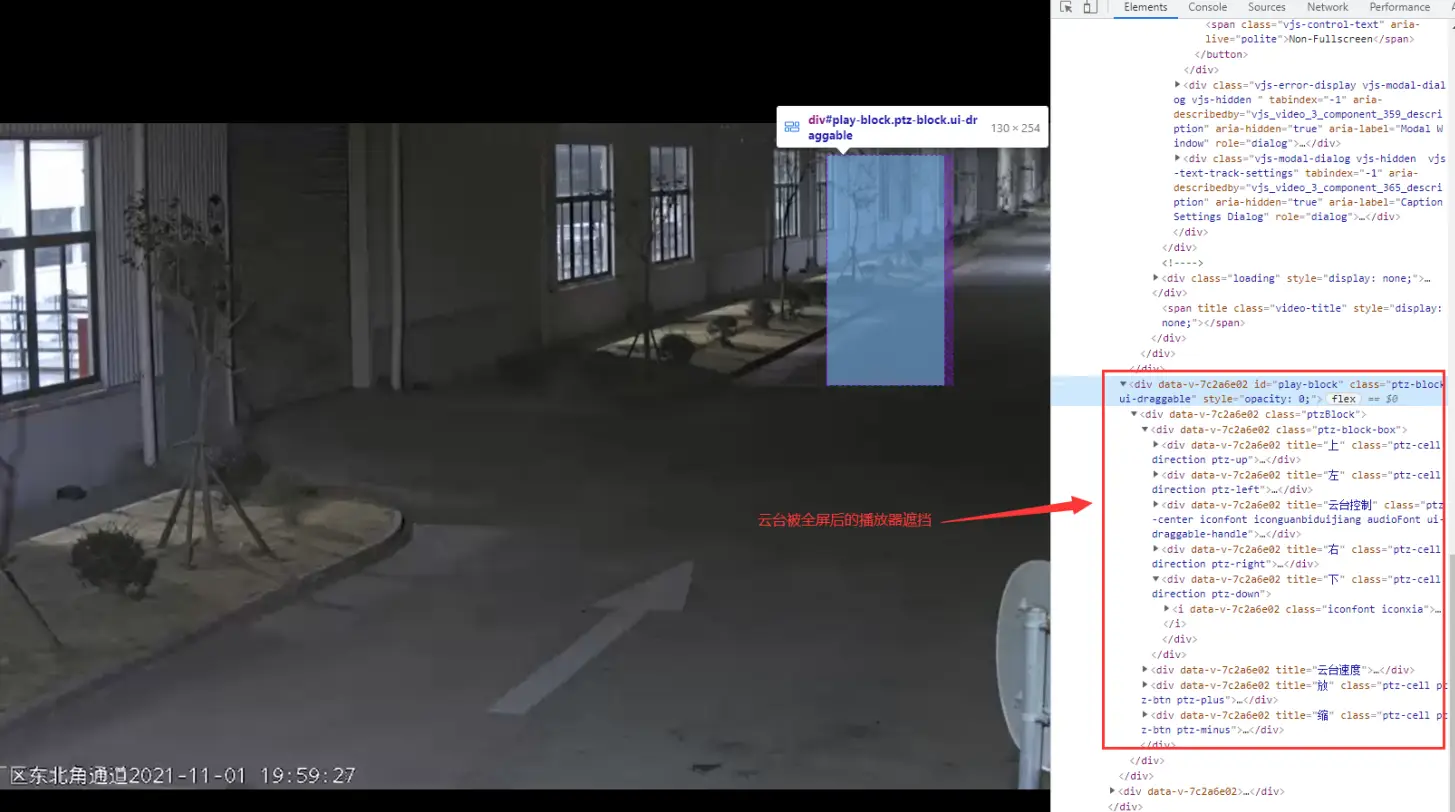Expand the vjs-error-display div node

point(1177,85)
